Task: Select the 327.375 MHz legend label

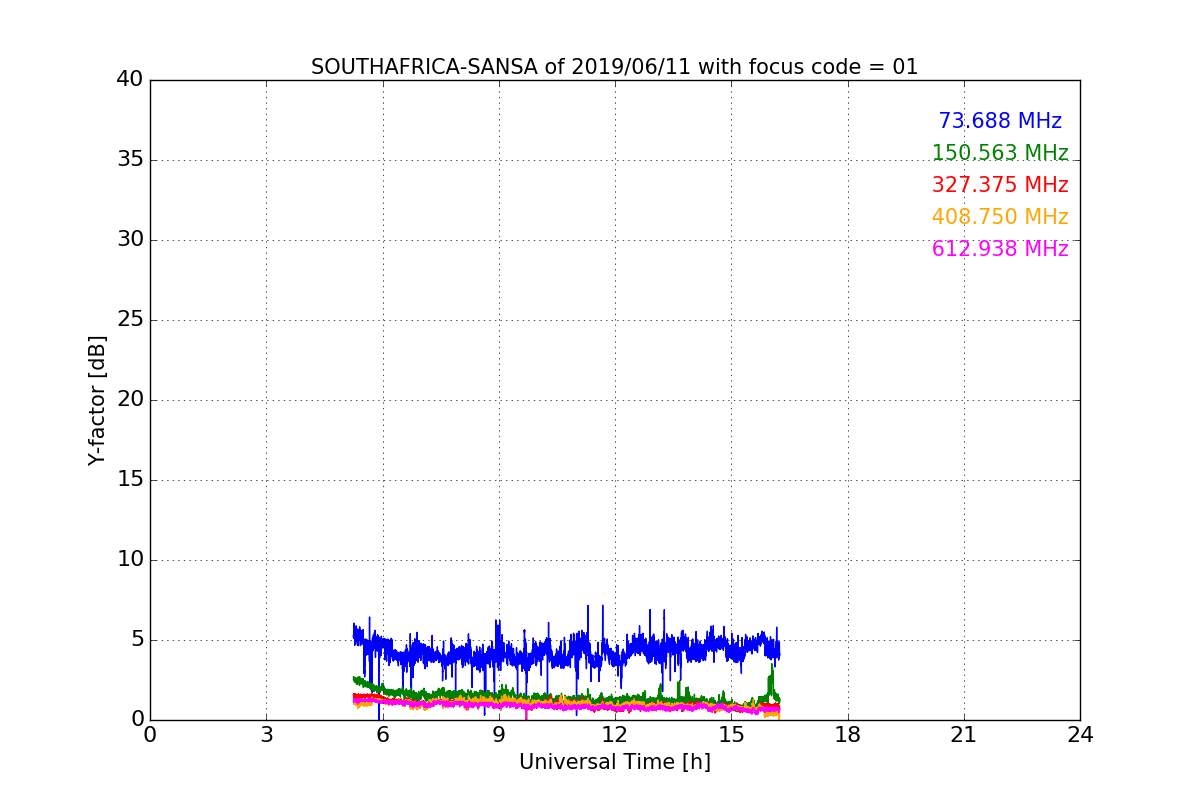Action: (1000, 185)
